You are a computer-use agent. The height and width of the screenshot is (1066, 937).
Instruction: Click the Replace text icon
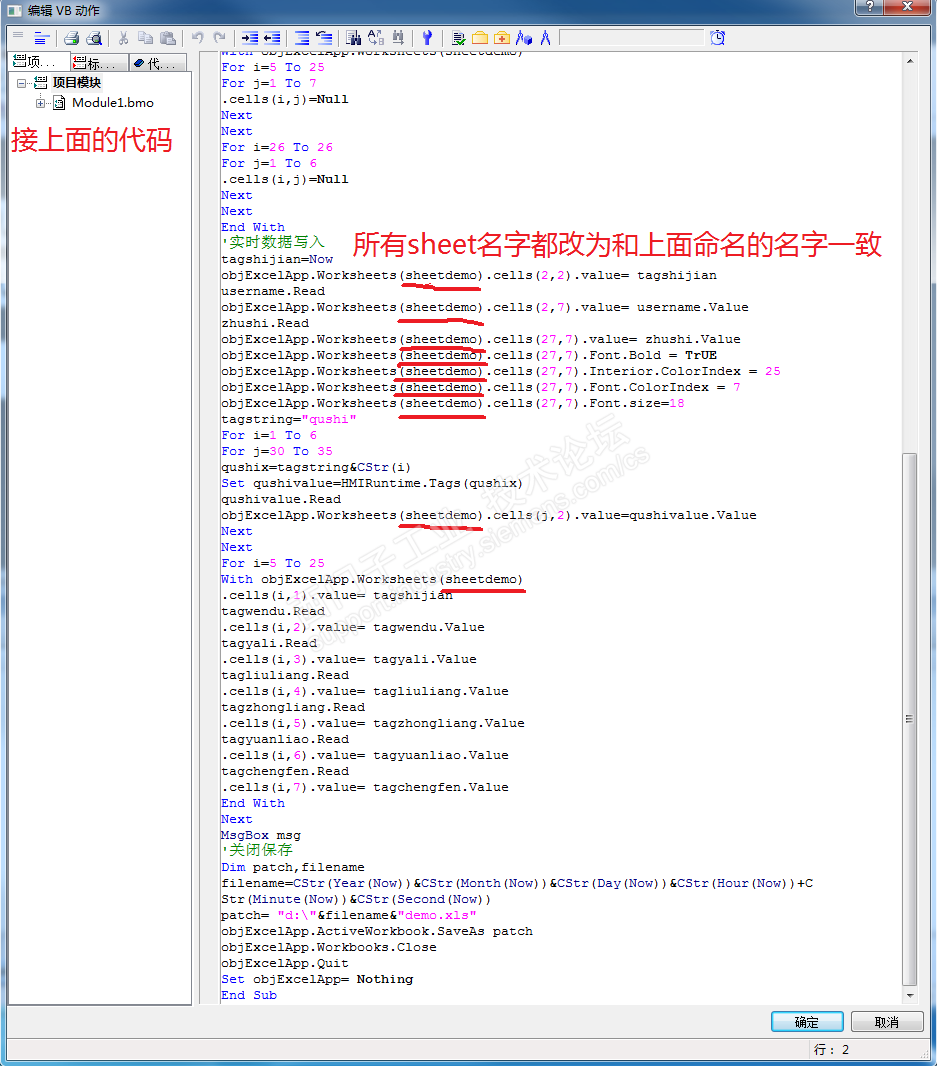(x=375, y=38)
